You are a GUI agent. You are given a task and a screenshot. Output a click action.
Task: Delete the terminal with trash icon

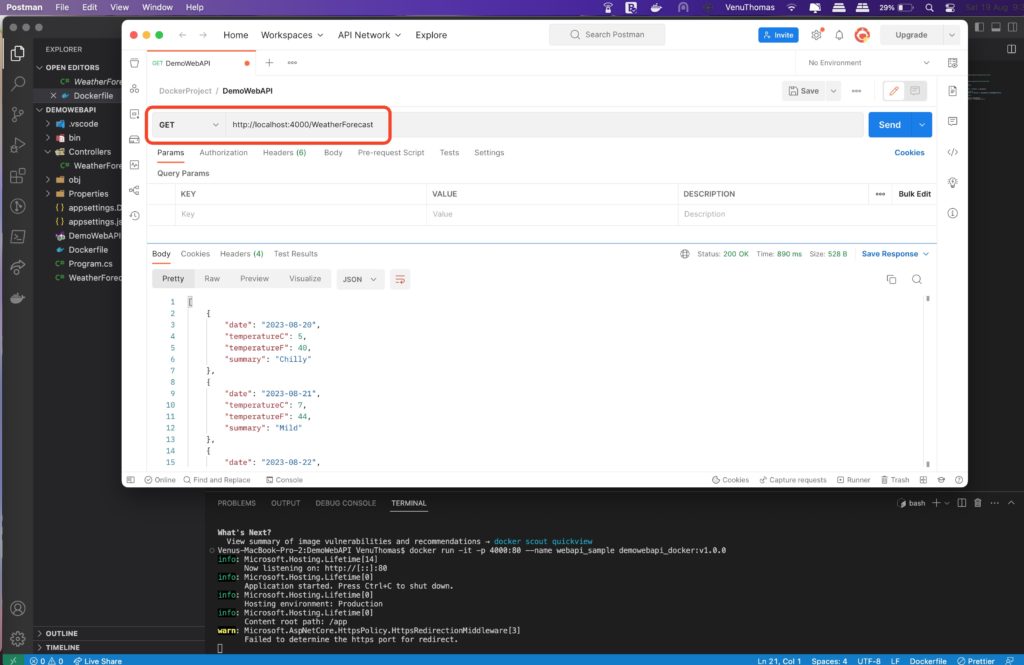pos(978,503)
